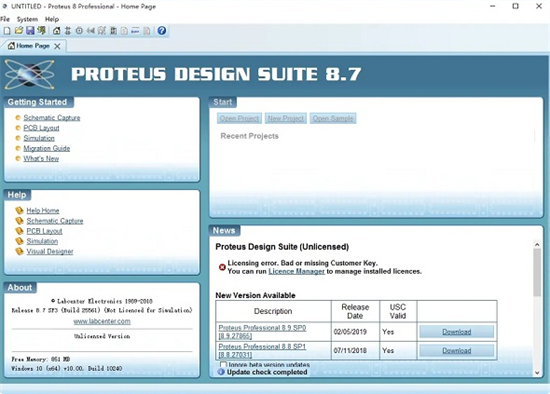Image resolution: width=550 pixels, height=394 pixels.
Task: Open the System menu
Action: [27, 19]
